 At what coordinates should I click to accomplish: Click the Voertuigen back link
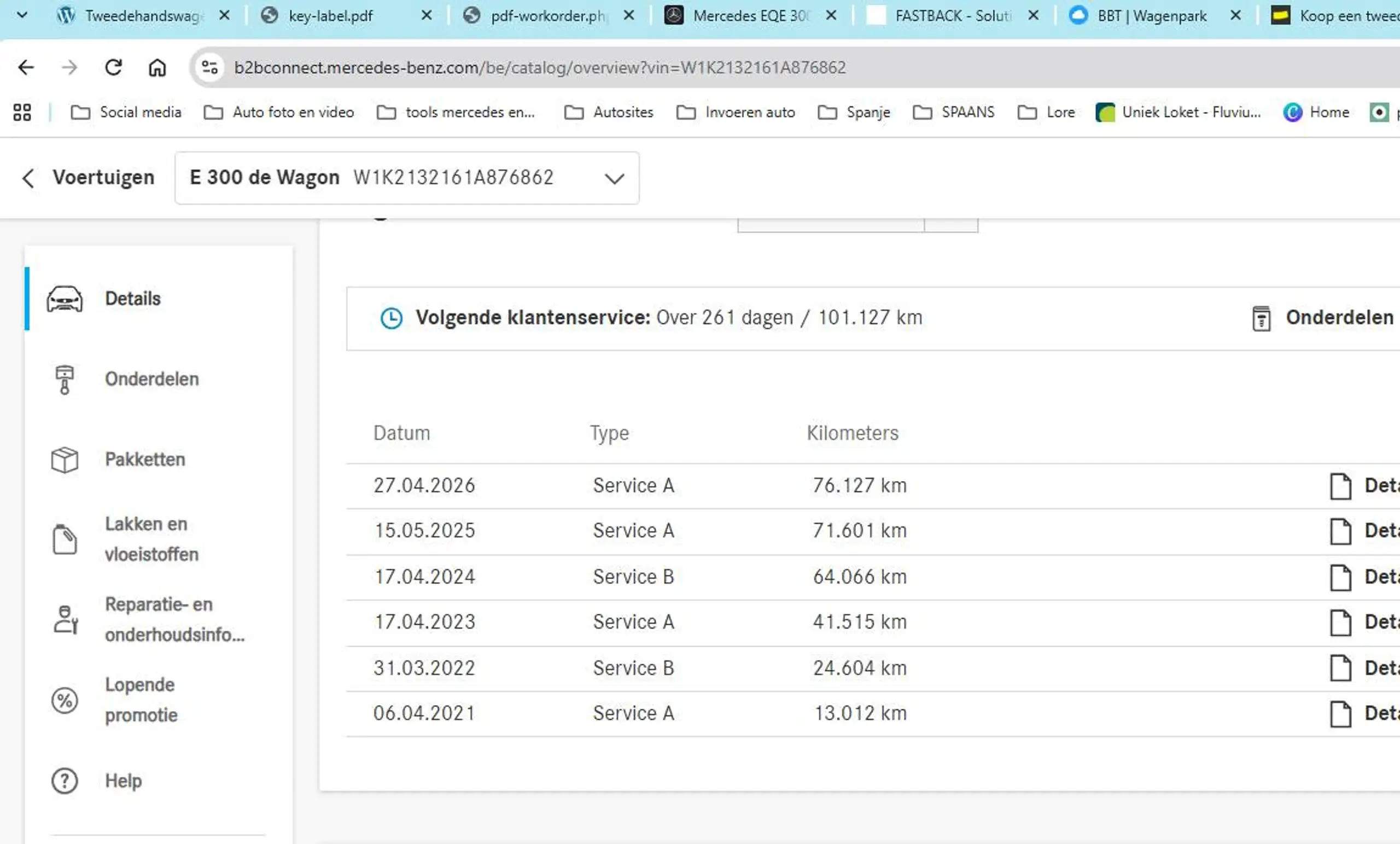103,178
